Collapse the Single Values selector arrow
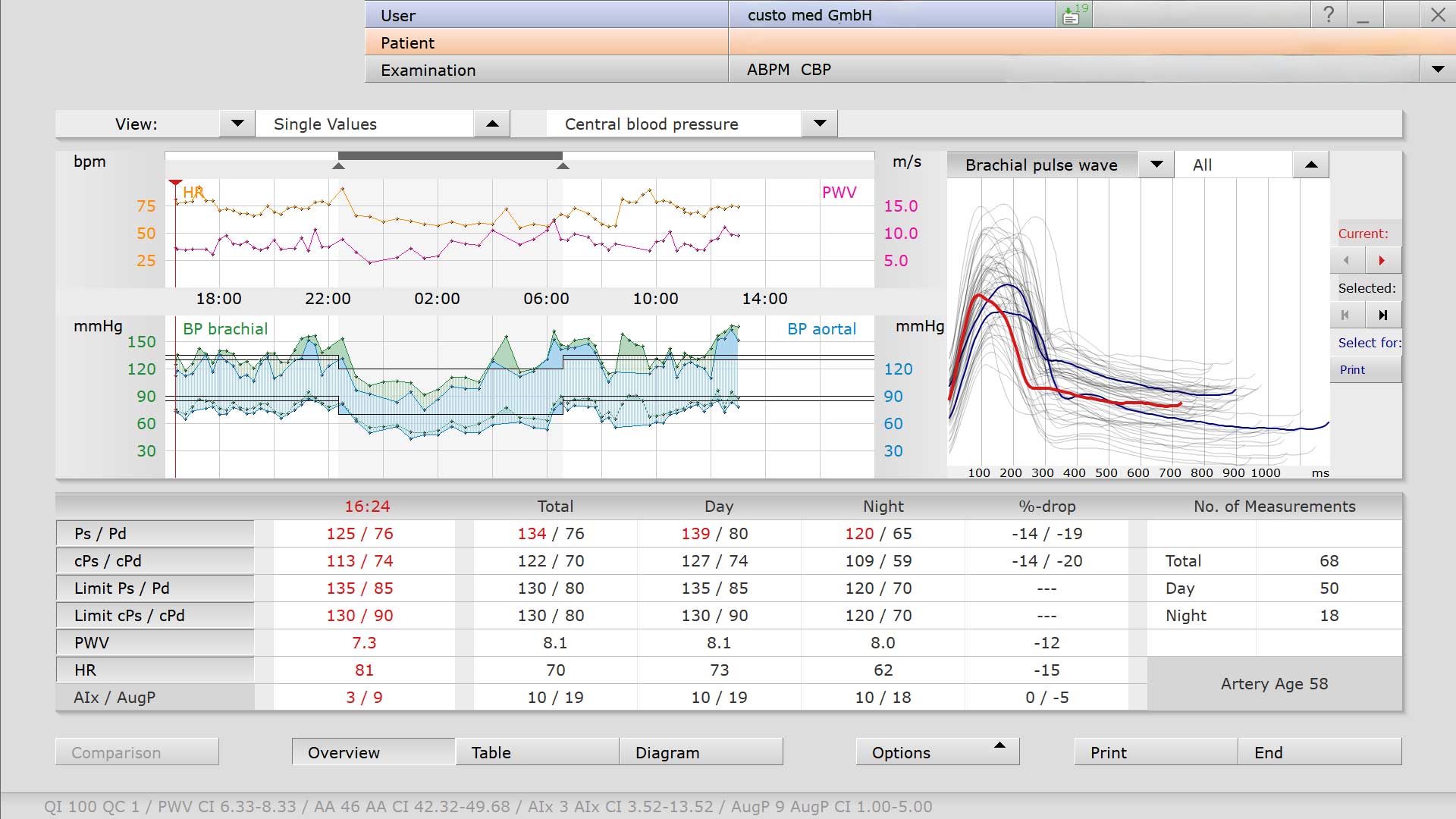The image size is (1456, 819). [492, 124]
